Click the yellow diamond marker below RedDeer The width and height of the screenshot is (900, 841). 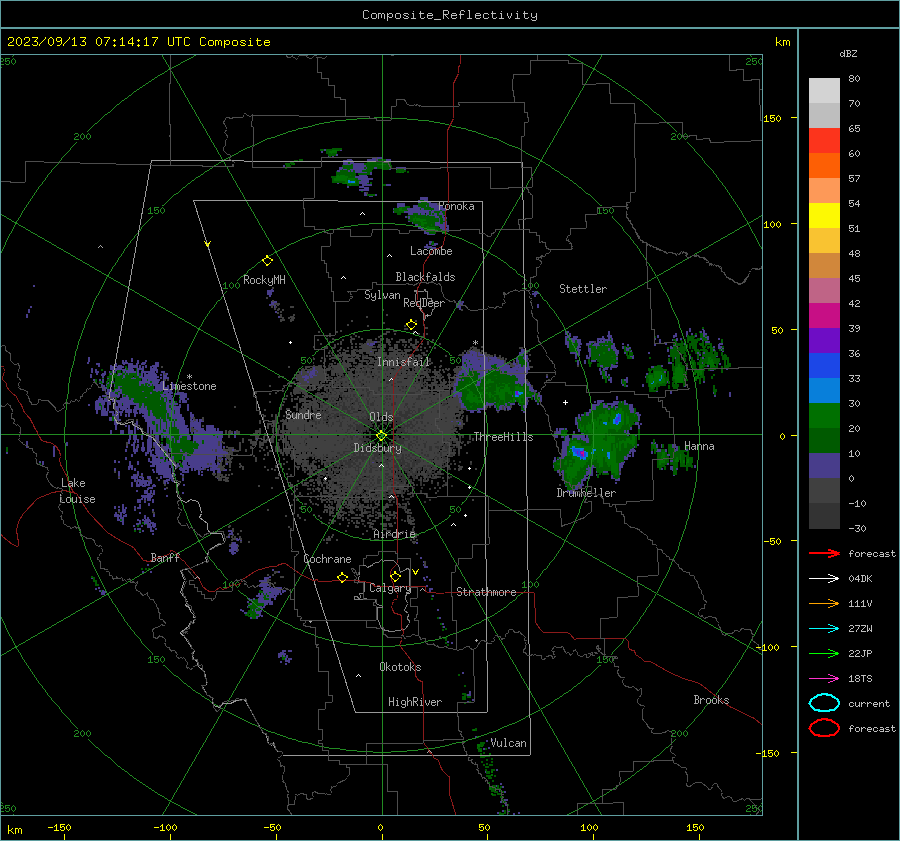[x=412, y=325]
